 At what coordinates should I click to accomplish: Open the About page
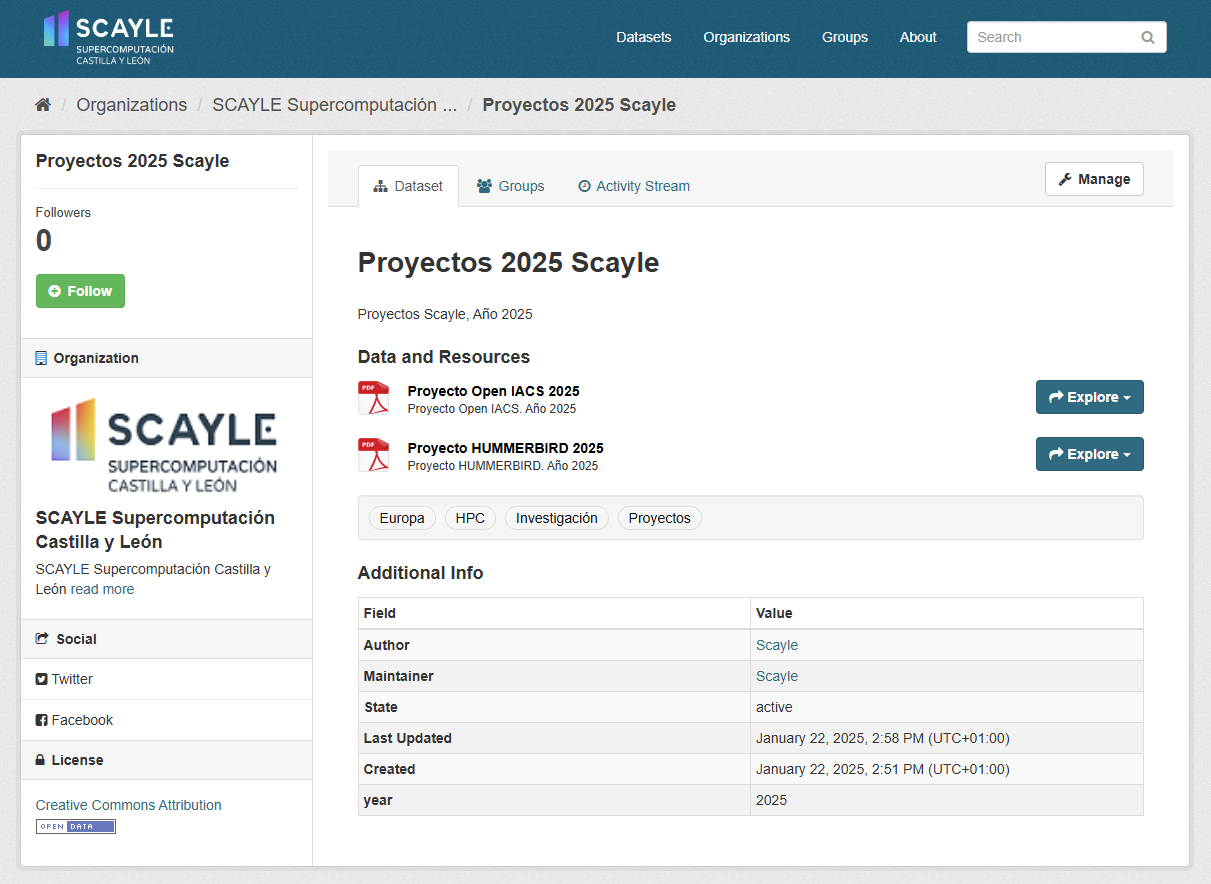click(x=918, y=37)
